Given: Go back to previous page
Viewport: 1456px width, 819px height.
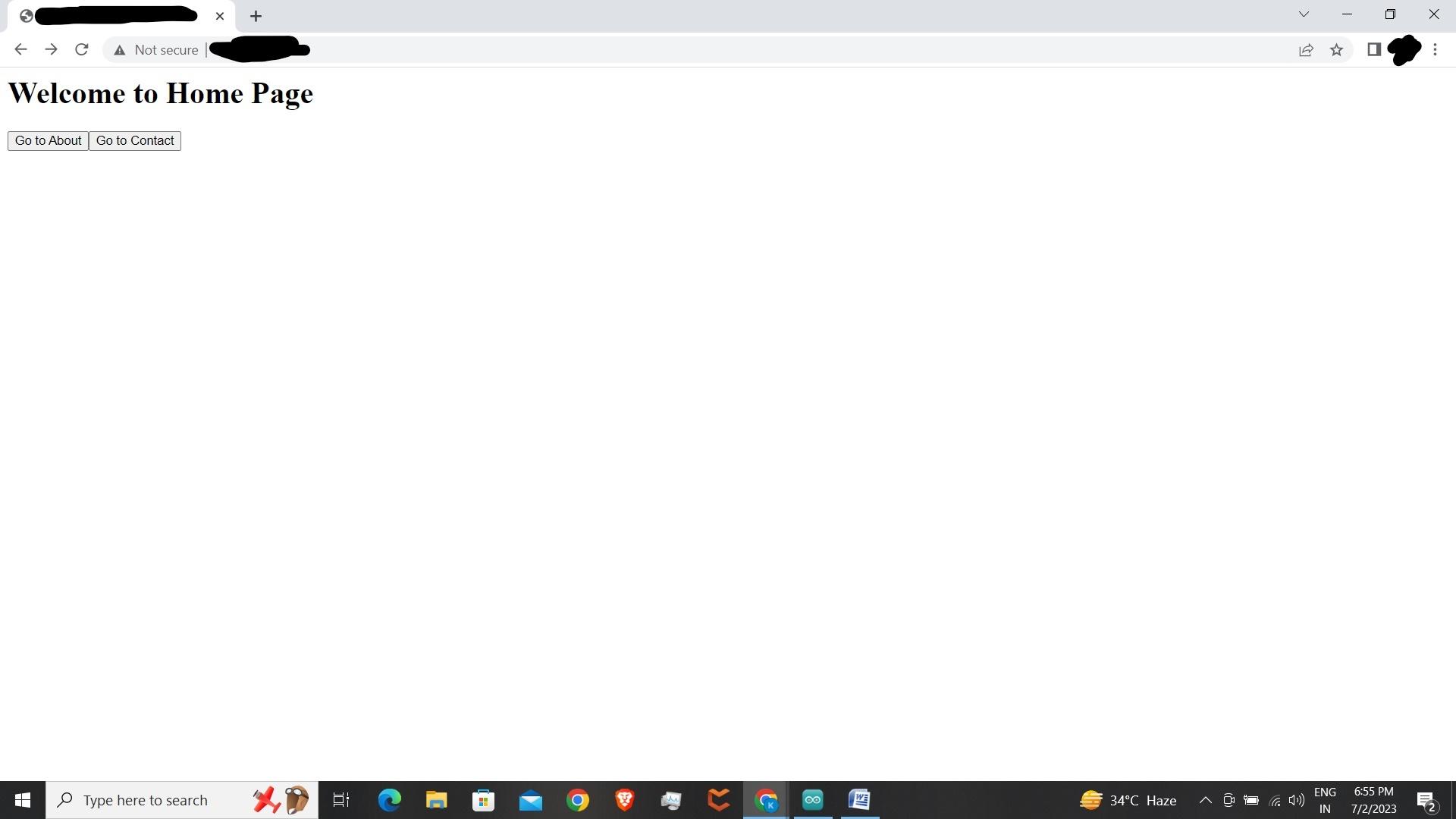Looking at the screenshot, I should pyautogui.click(x=20, y=50).
